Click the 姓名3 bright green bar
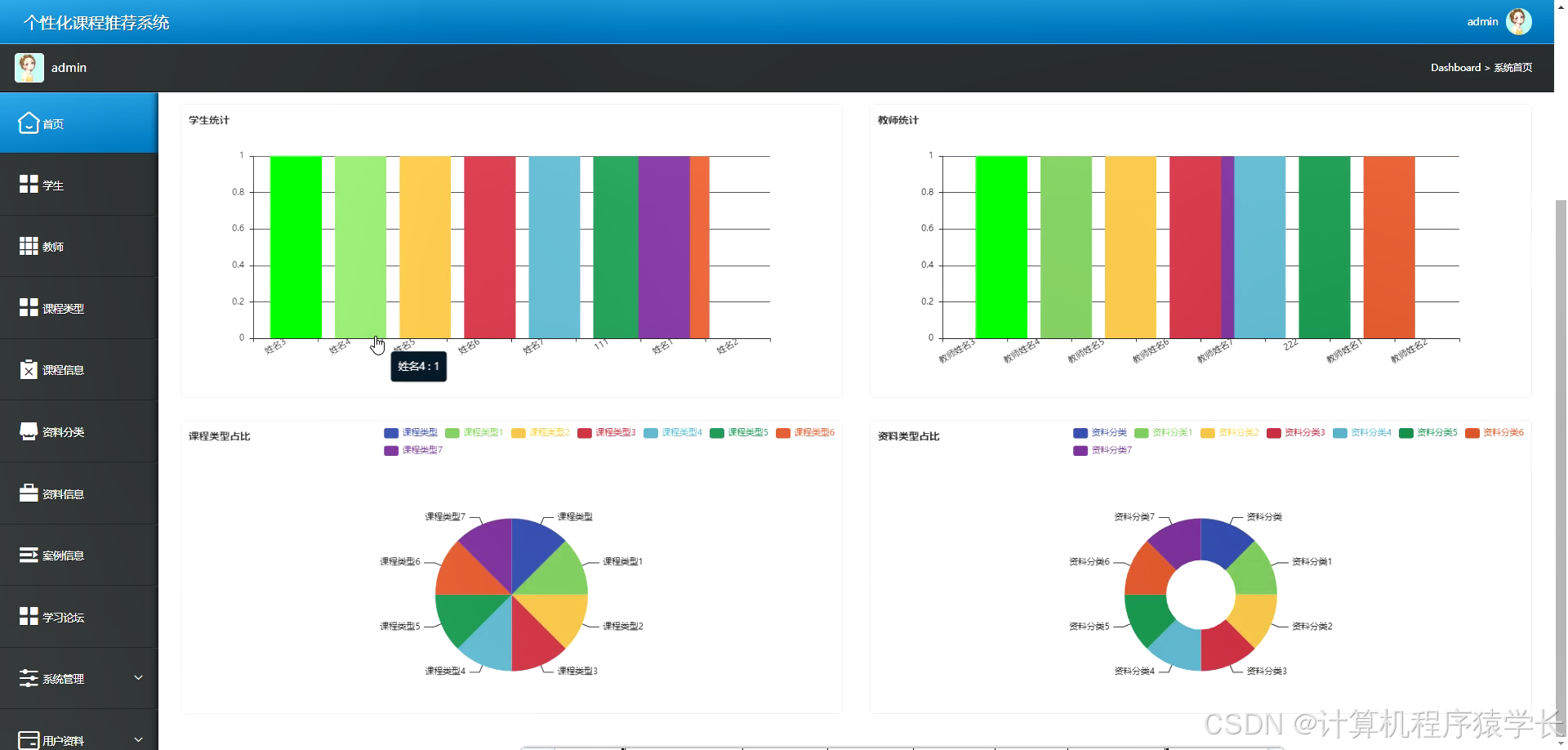Viewport: 1568px width, 750px height. [296, 247]
